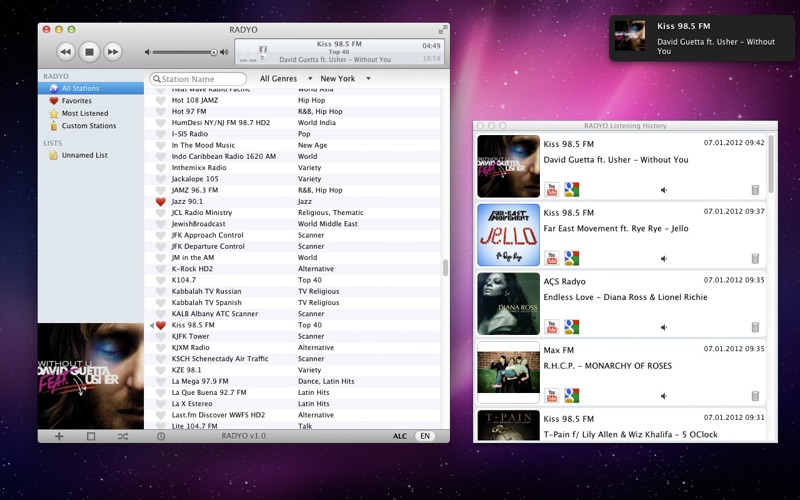The image size is (800, 500).
Task: Click speaker icon in Max FM entry
Action: [x=663, y=396]
